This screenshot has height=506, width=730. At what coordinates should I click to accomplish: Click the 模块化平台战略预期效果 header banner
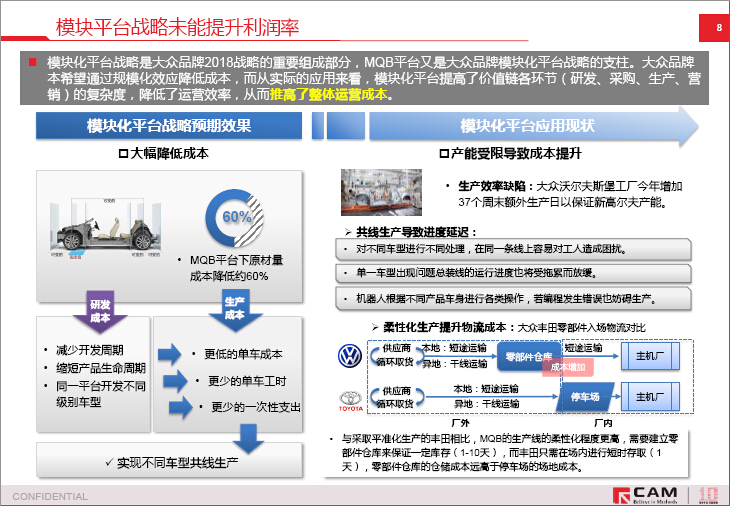click(x=169, y=126)
